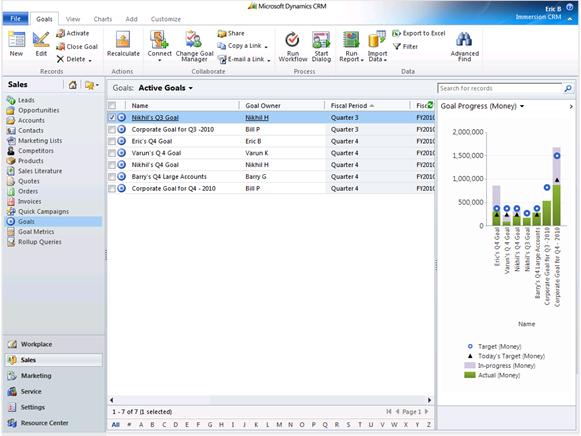Open the Copy a Link dropdown

[266, 47]
